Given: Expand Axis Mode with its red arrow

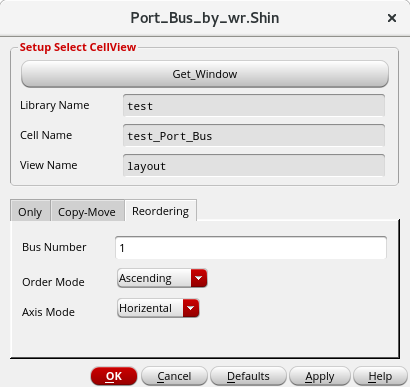Looking at the screenshot, I should tap(191, 308).
